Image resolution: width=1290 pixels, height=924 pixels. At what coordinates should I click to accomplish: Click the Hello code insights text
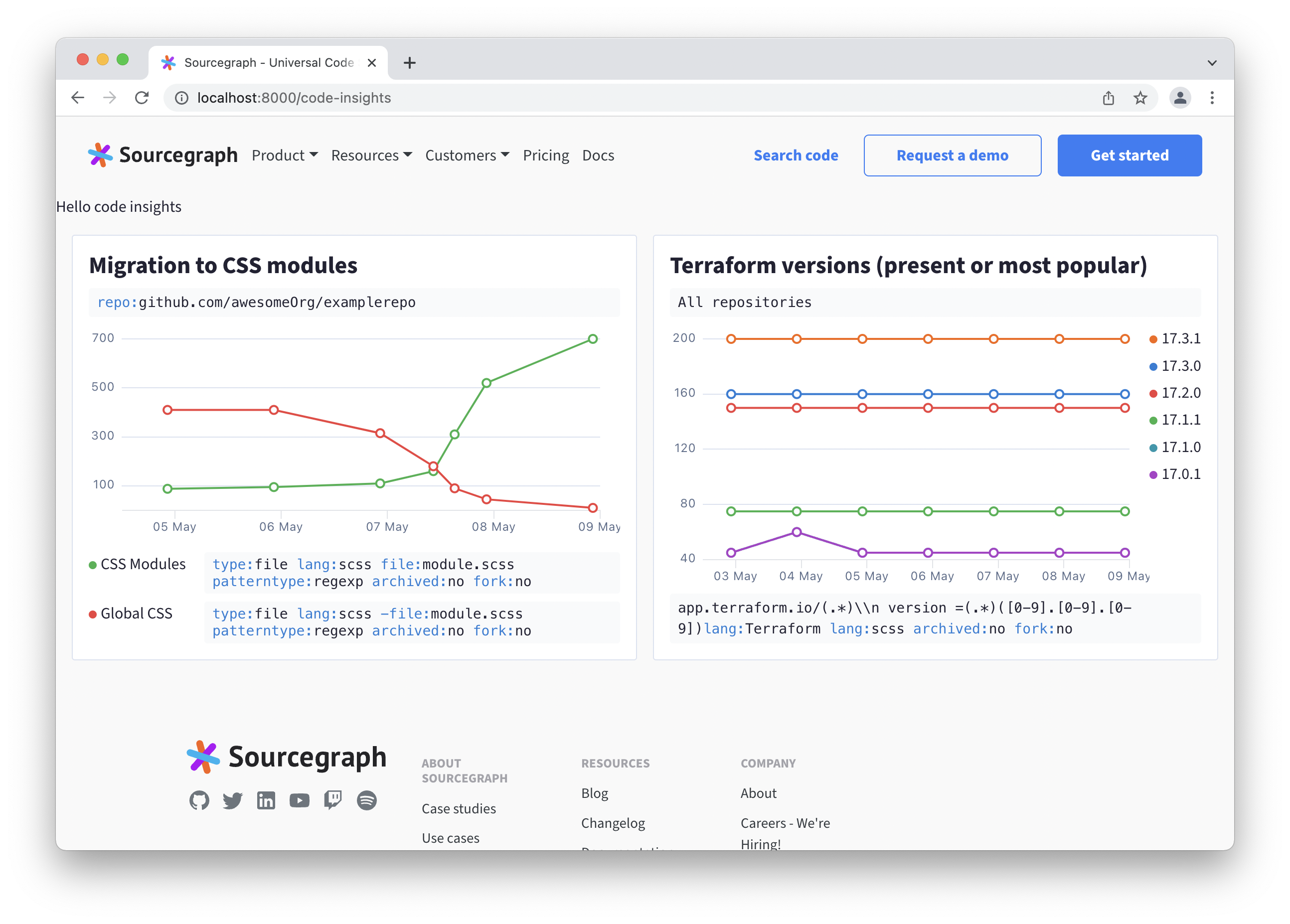(119, 206)
